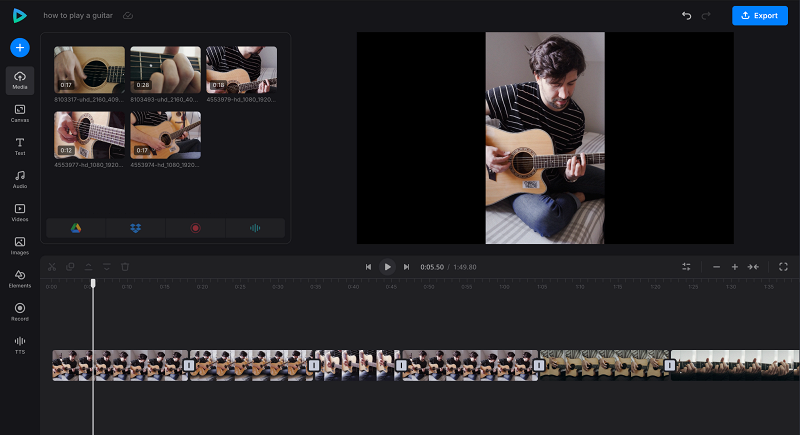Open the Record panel in sidebar
This screenshot has height=435, width=800.
tap(20, 312)
